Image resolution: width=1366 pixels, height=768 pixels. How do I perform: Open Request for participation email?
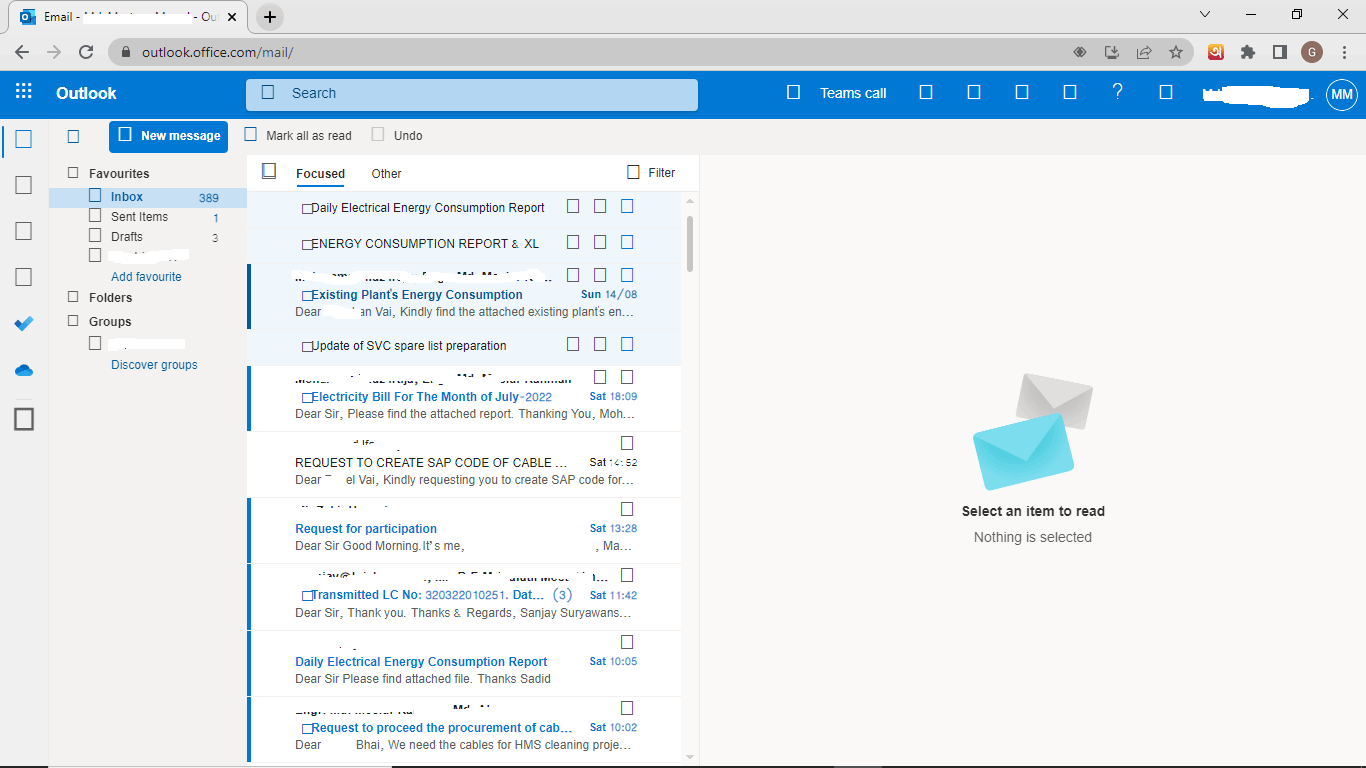(x=465, y=531)
